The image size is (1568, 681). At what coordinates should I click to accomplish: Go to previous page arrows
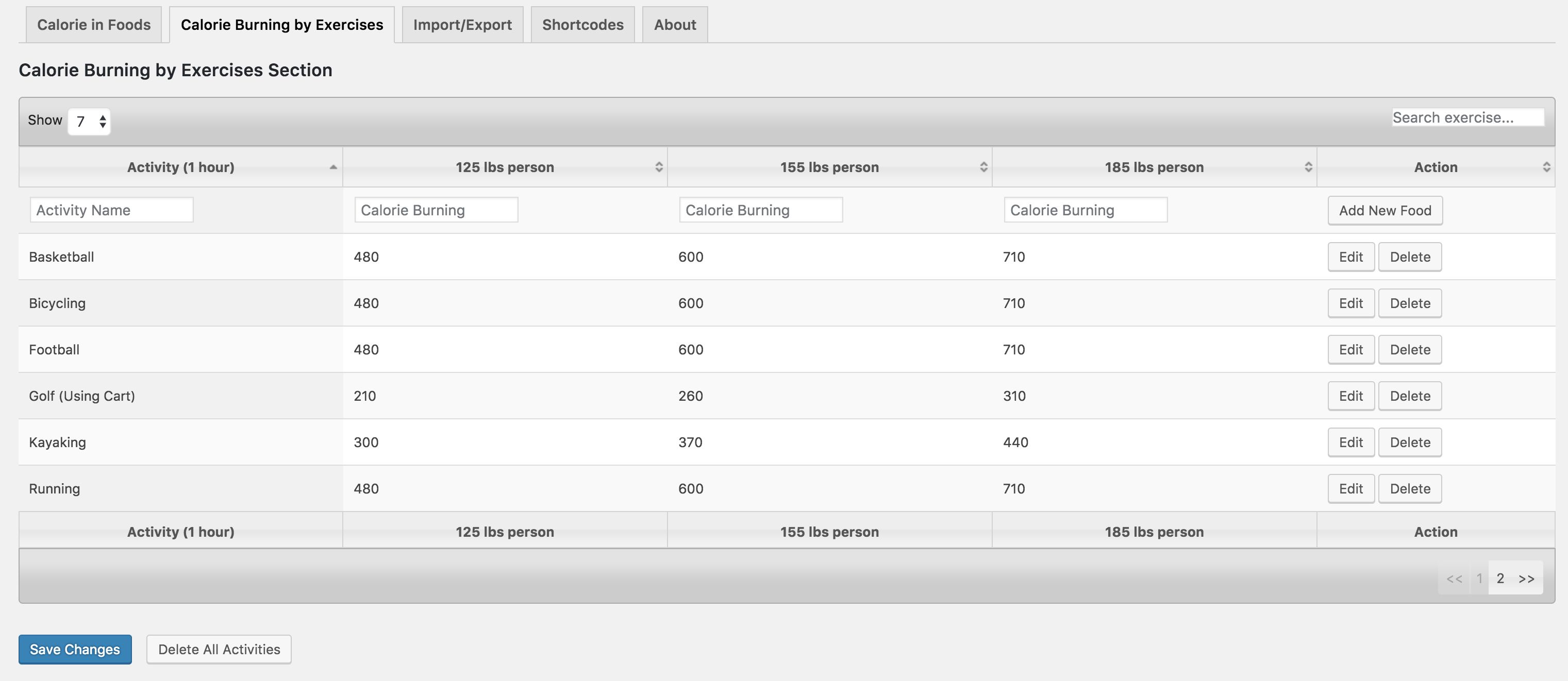click(x=1454, y=578)
